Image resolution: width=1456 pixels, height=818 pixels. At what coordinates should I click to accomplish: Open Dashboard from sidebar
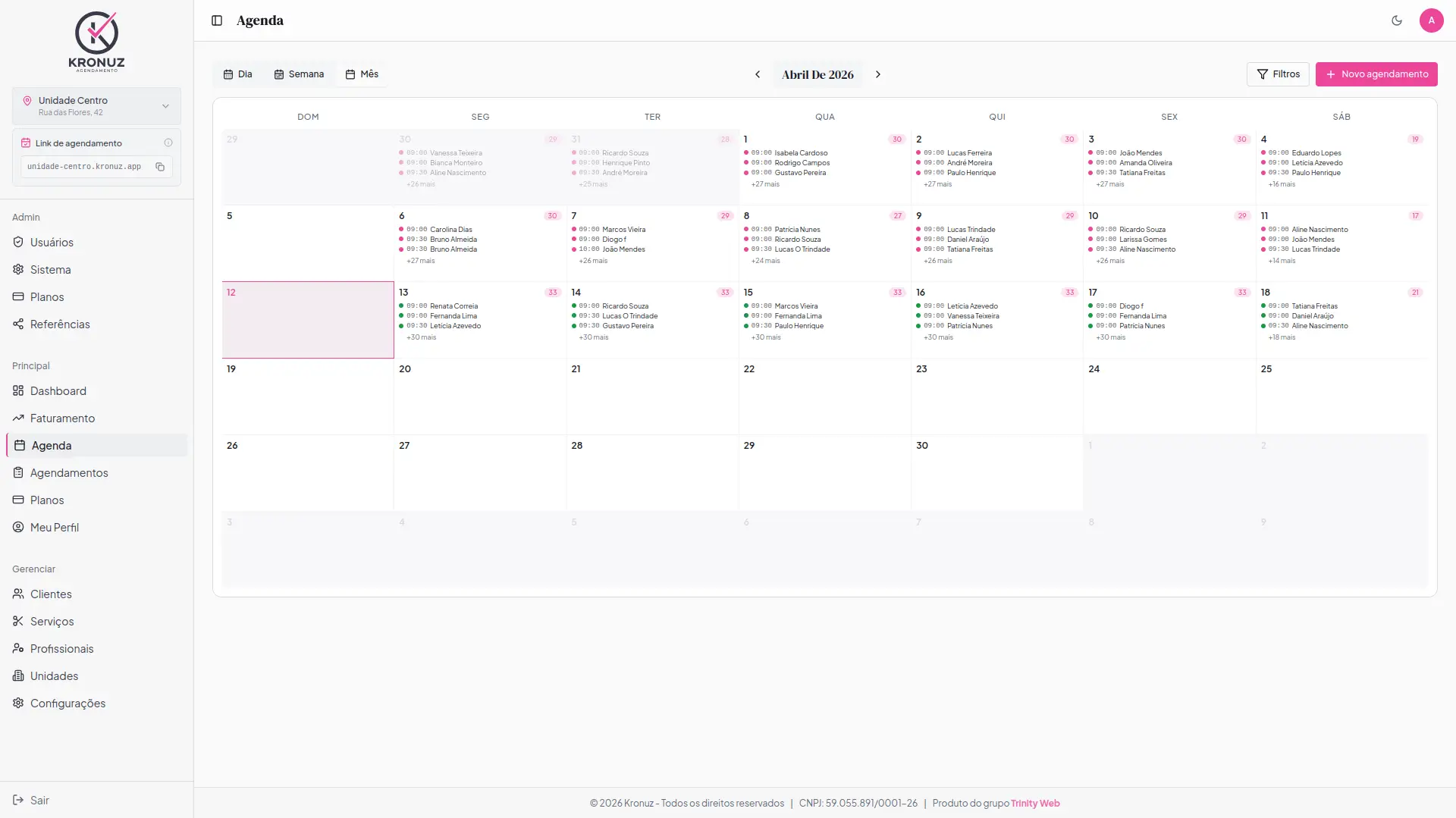pyautogui.click(x=58, y=391)
